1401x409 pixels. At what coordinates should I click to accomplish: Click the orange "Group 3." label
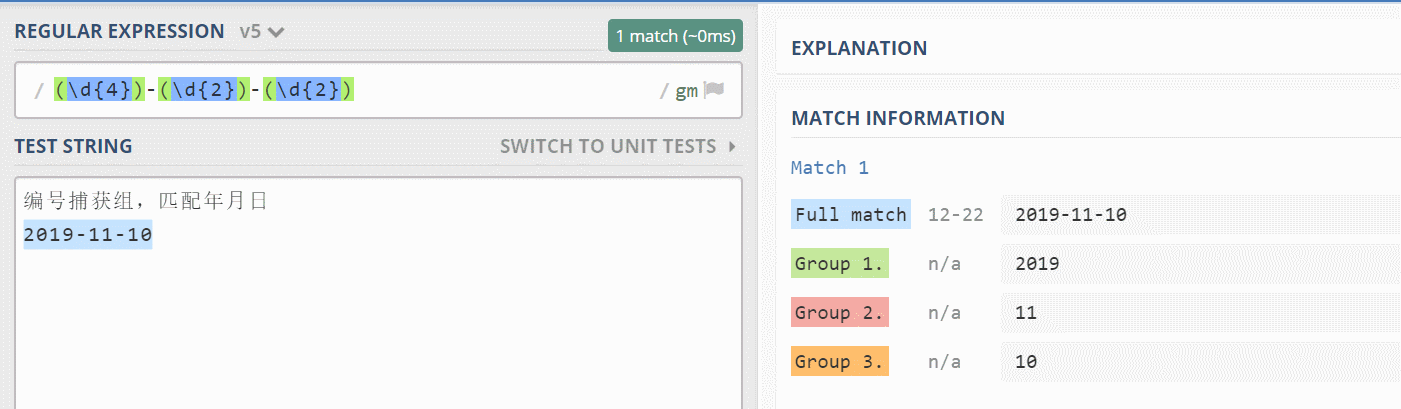pos(839,362)
